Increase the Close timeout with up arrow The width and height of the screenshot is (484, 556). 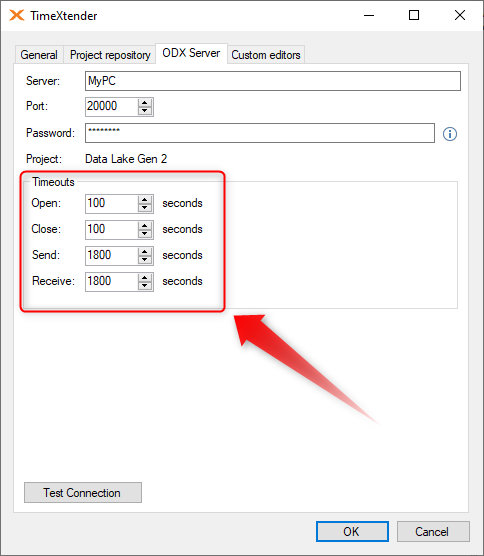(x=145, y=226)
